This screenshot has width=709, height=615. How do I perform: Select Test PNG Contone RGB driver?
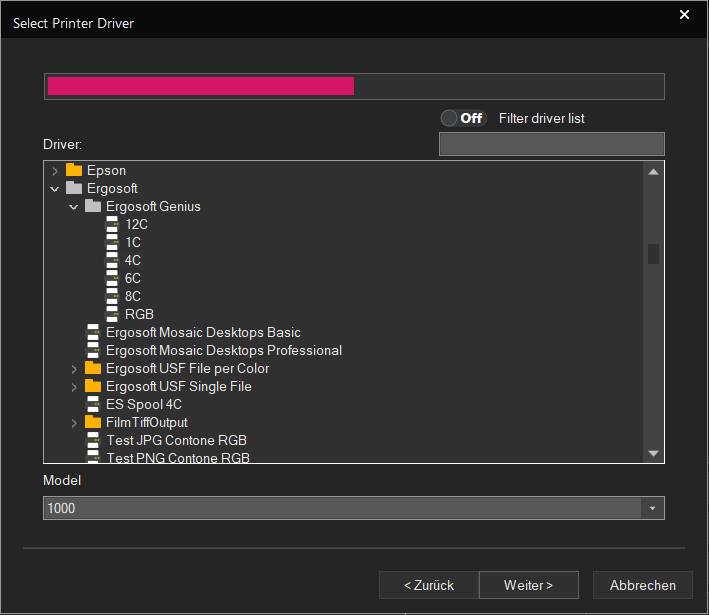pos(178,457)
